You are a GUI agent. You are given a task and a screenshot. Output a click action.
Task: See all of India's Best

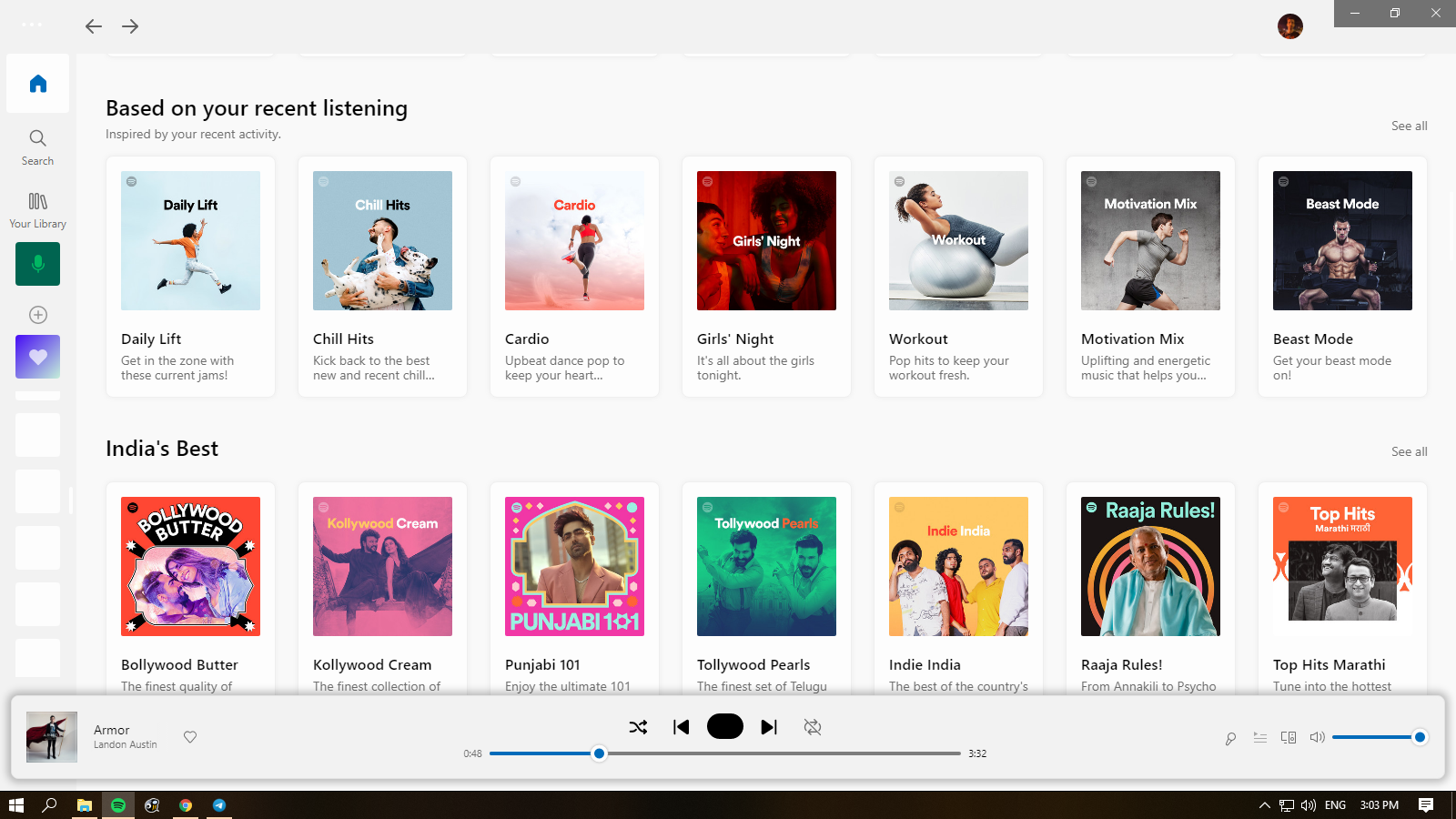tap(1409, 451)
